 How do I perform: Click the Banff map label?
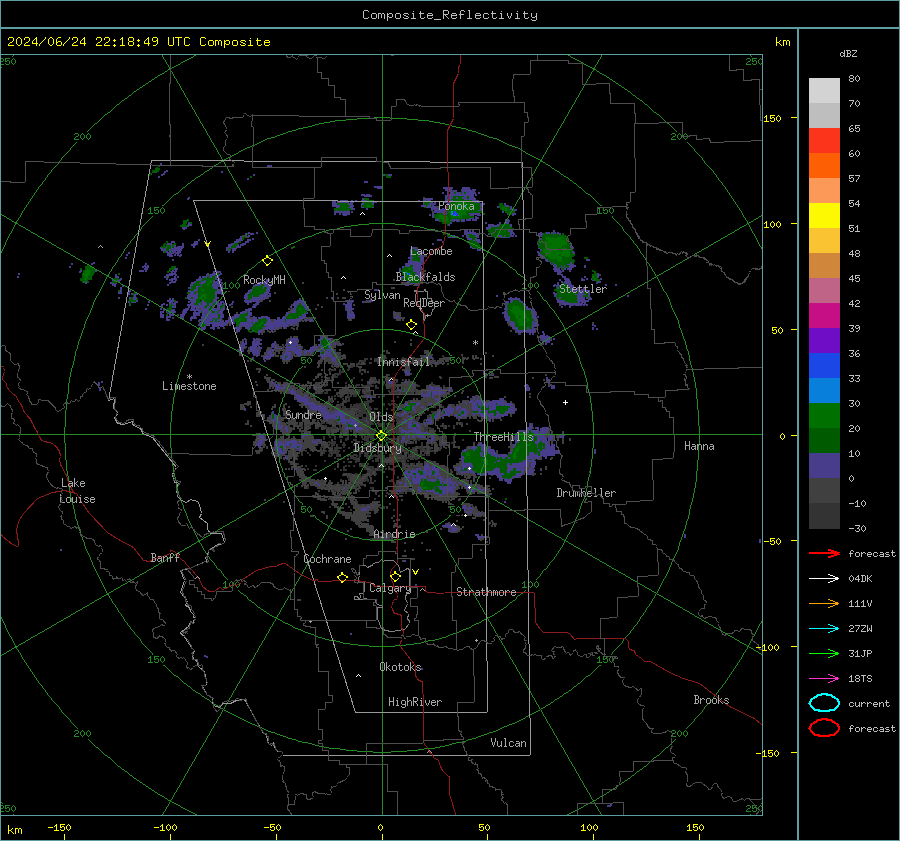(165, 557)
